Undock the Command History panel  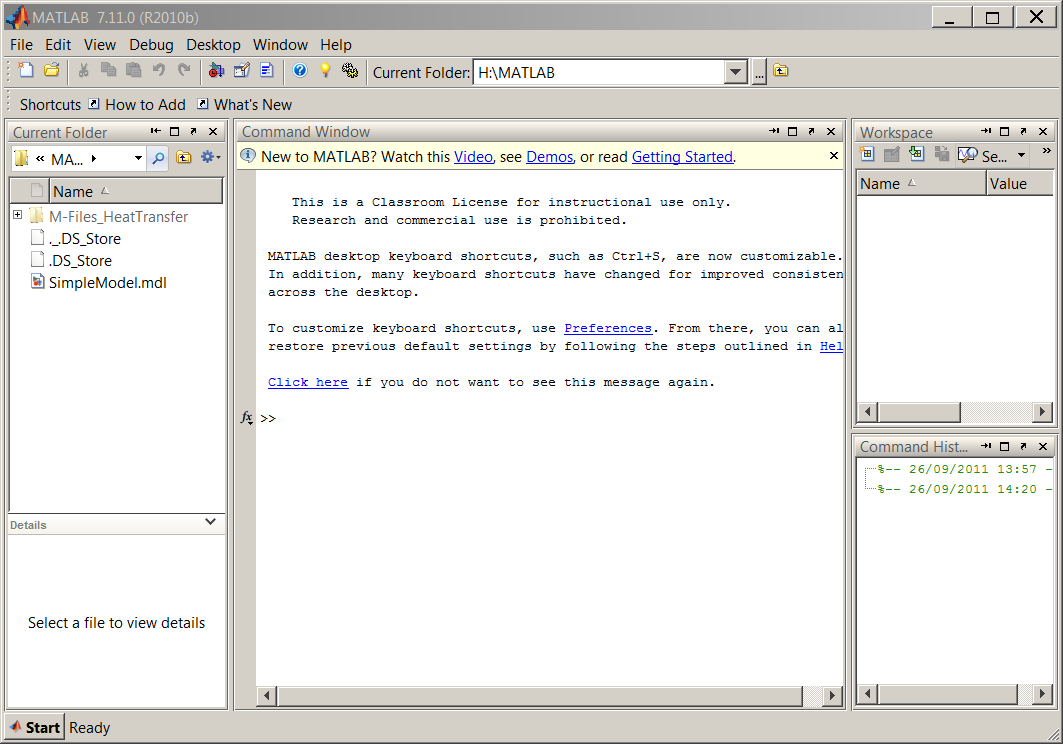(1024, 446)
